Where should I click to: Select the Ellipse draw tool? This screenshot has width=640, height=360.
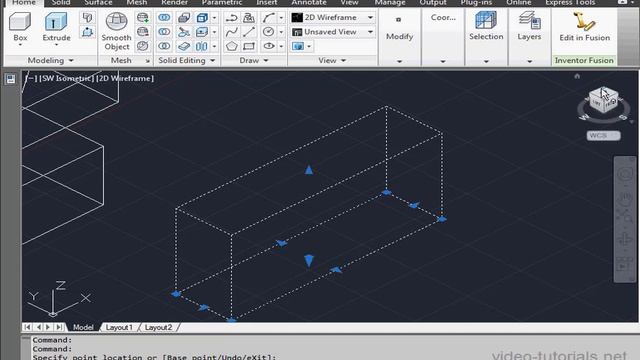point(269,46)
